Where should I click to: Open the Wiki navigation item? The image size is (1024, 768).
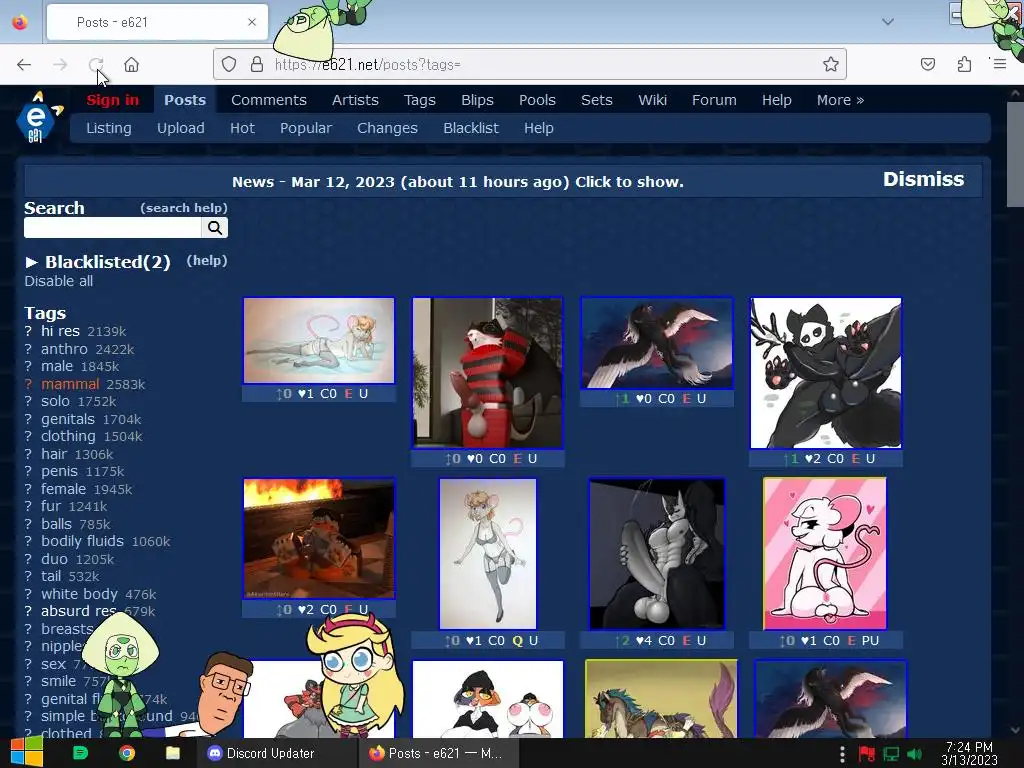pos(652,100)
